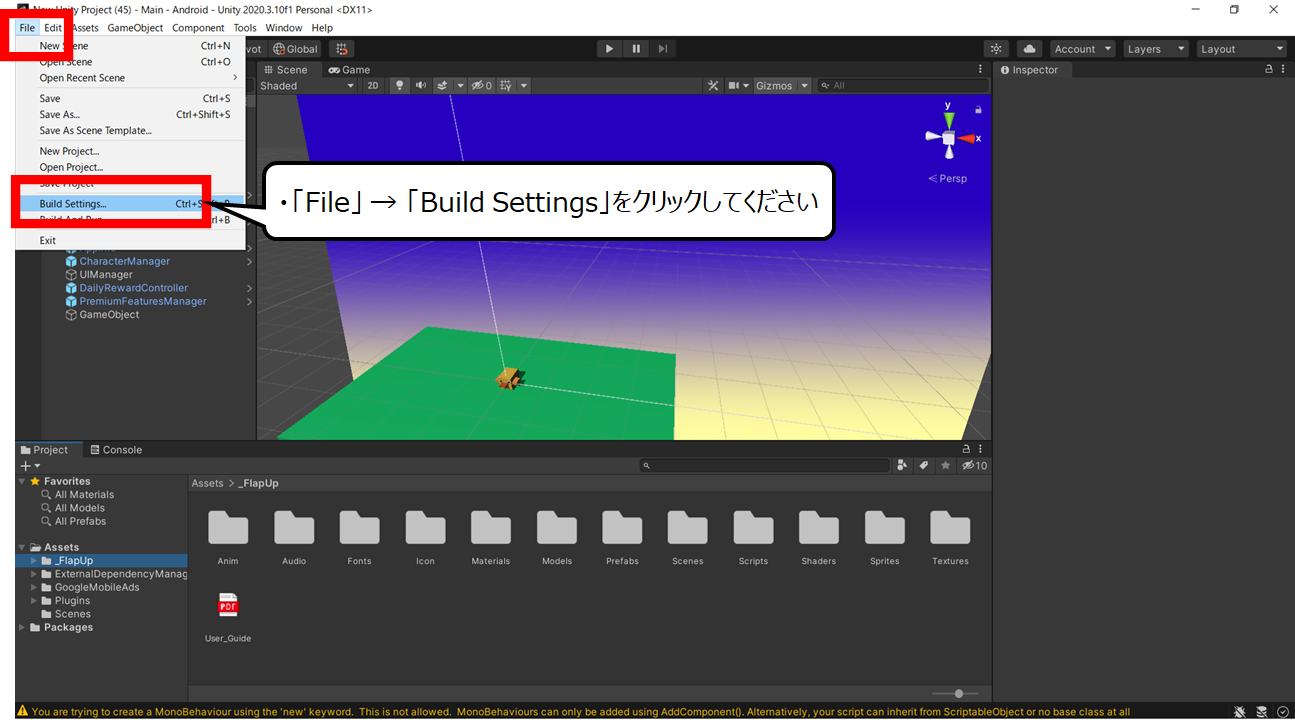The width and height of the screenshot is (1295, 720).
Task: Choose Exit in File menu
Action: (130, 241)
